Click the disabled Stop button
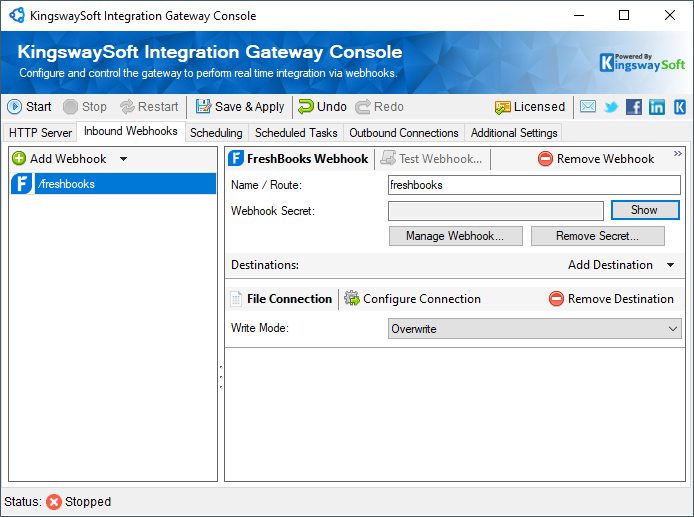The height and width of the screenshot is (517, 694). (x=85, y=107)
